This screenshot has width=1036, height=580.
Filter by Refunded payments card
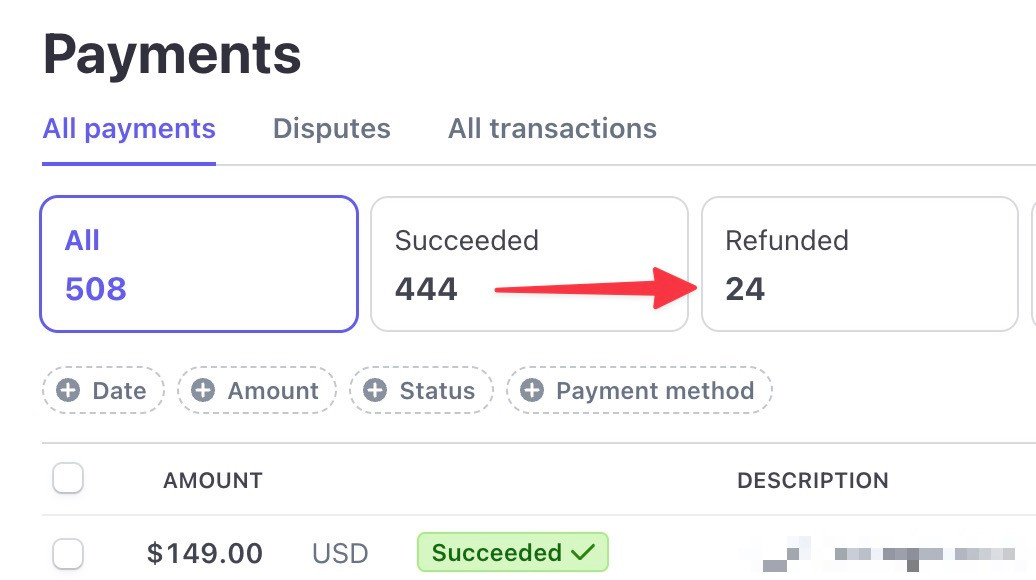pyautogui.click(x=860, y=264)
